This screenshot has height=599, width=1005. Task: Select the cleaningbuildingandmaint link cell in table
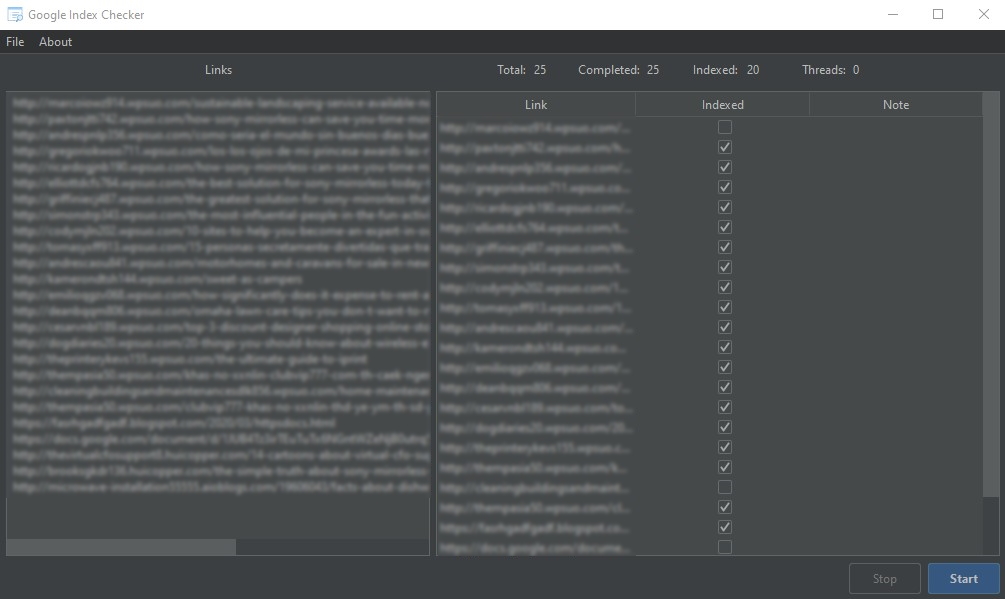(536, 488)
